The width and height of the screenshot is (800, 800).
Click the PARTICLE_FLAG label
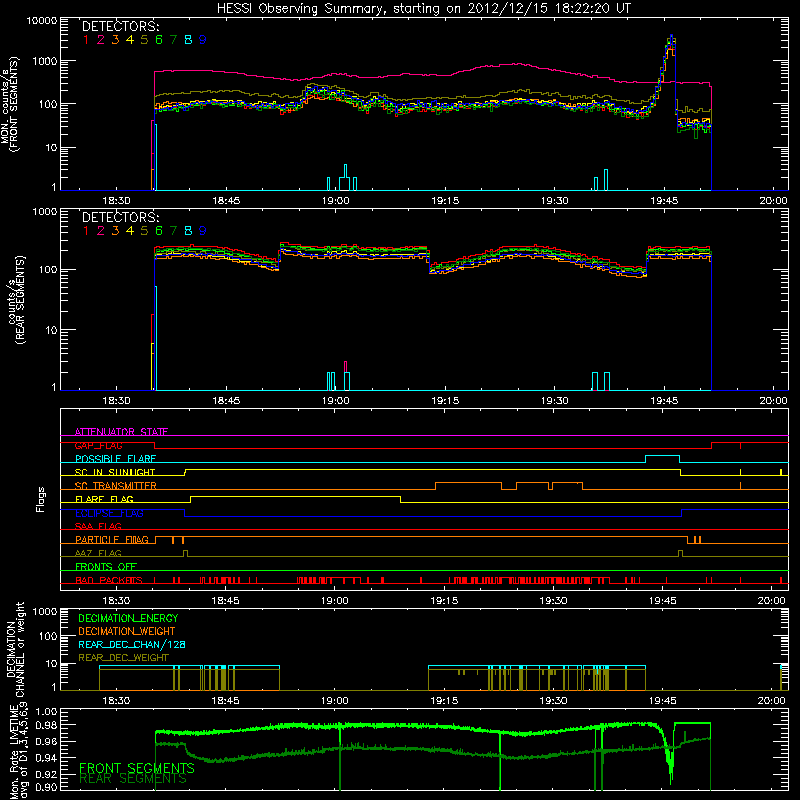(112, 539)
